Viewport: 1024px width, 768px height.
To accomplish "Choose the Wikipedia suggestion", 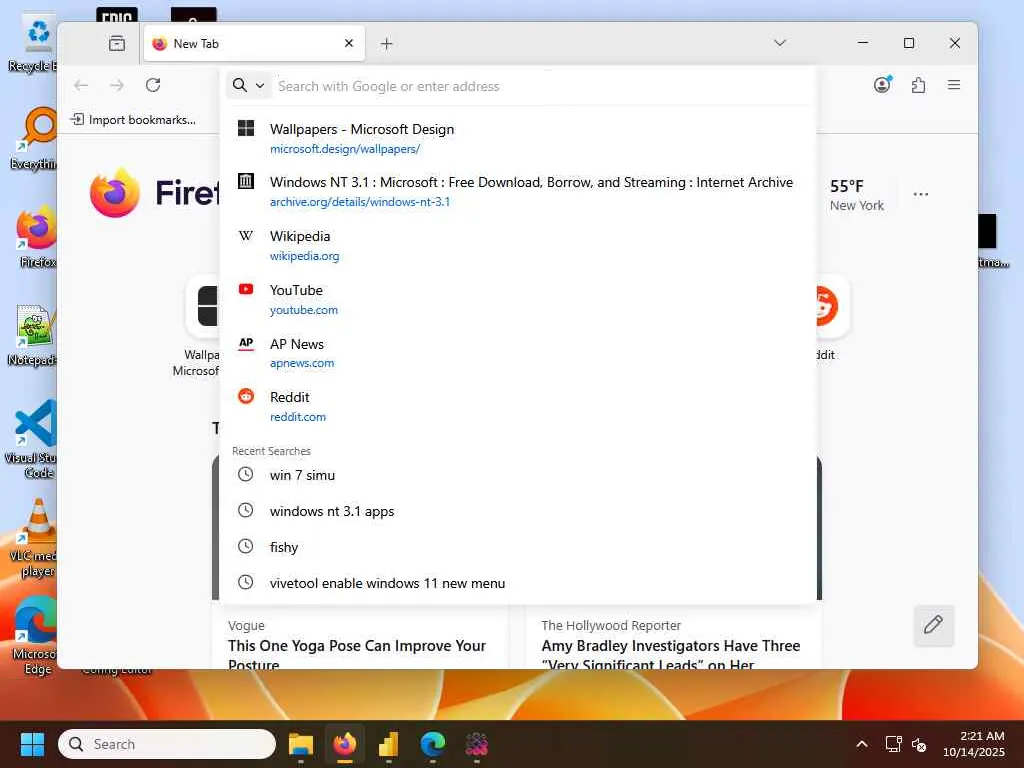I will coord(518,246).
